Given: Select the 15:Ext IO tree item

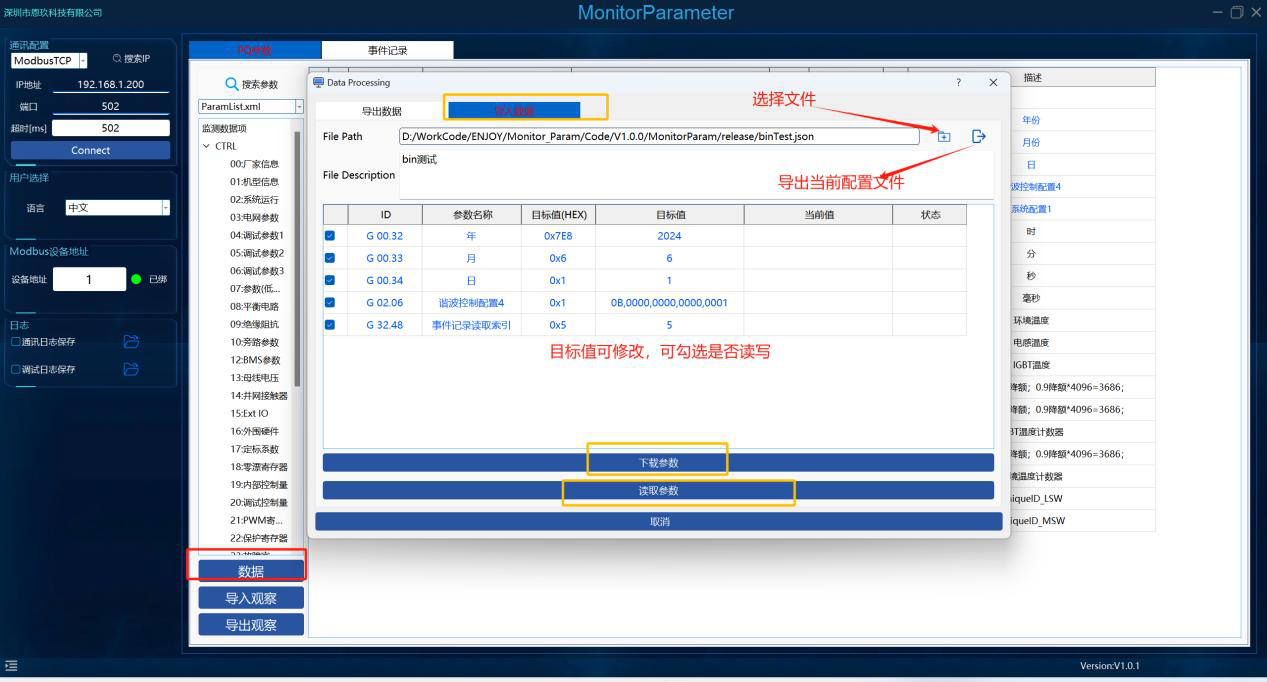Looking at the screenshot, I should 249,413.
